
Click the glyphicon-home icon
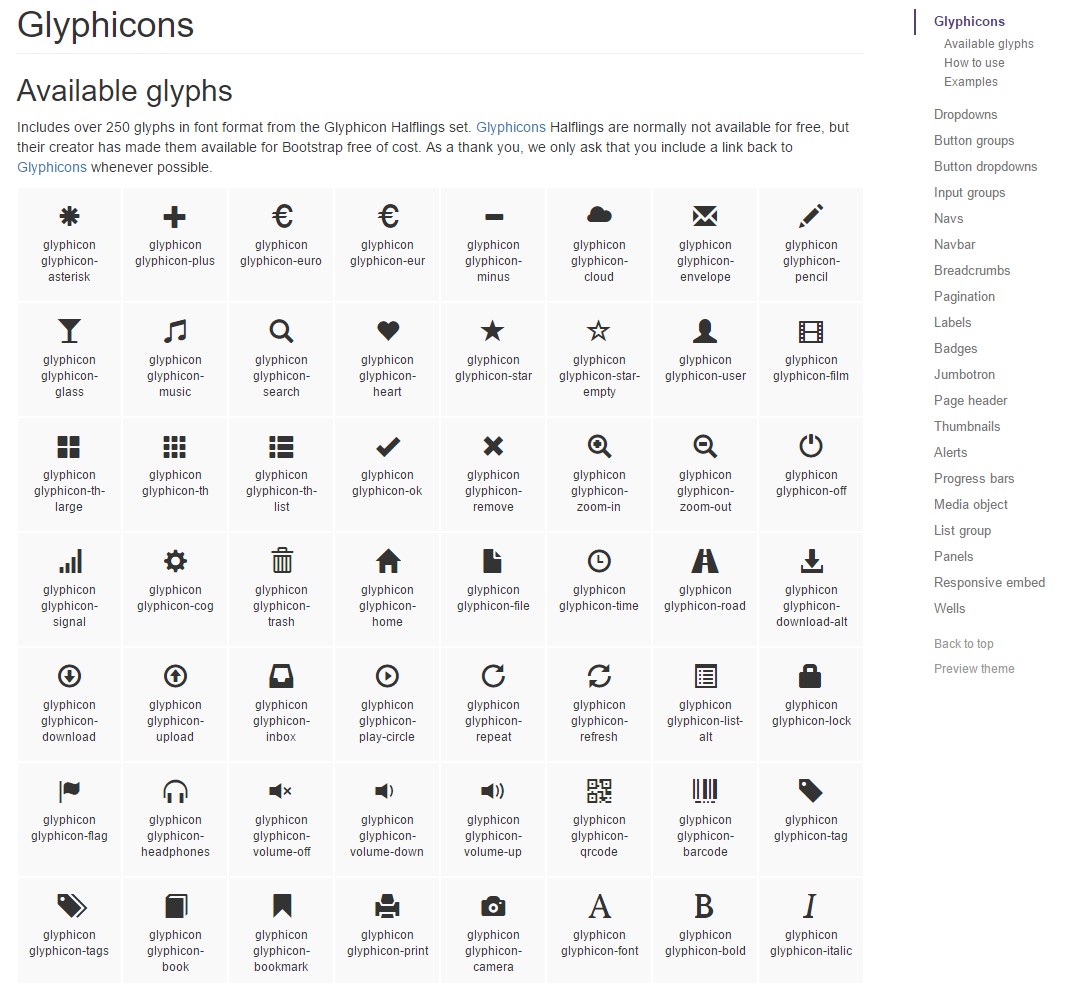[x=386, y=562]
